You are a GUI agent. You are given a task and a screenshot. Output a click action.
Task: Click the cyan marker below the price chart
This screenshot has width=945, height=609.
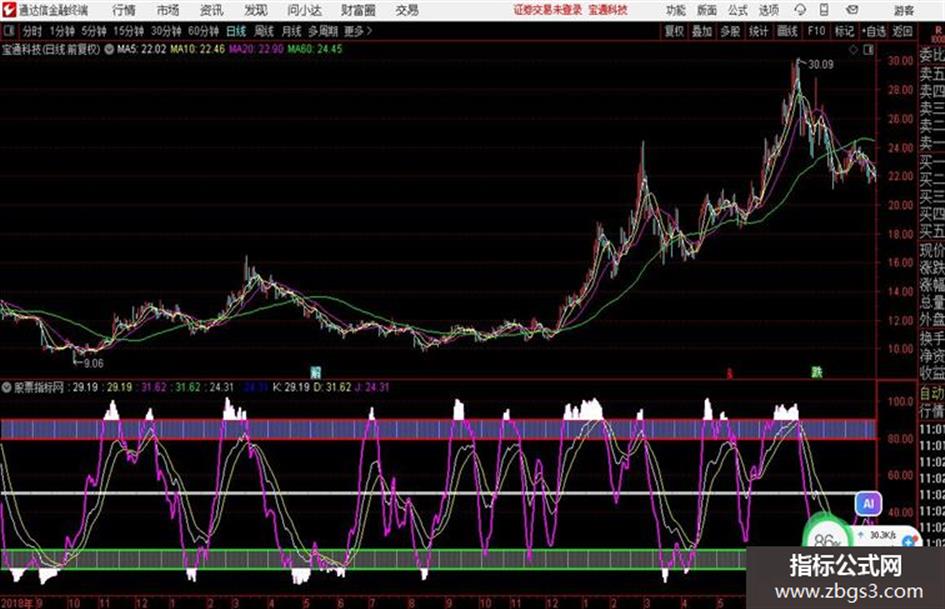315,371
